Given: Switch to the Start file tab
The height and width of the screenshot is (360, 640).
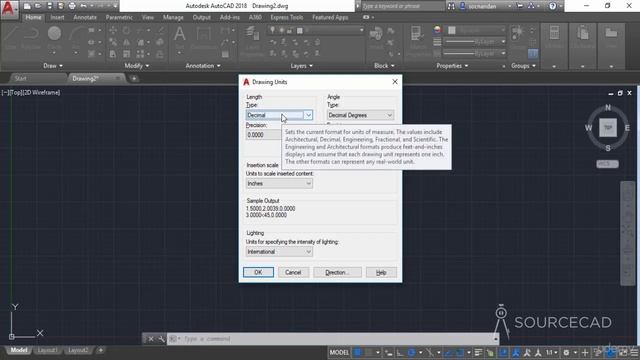Looking at the screenshot, I should [x=20, y=78].
